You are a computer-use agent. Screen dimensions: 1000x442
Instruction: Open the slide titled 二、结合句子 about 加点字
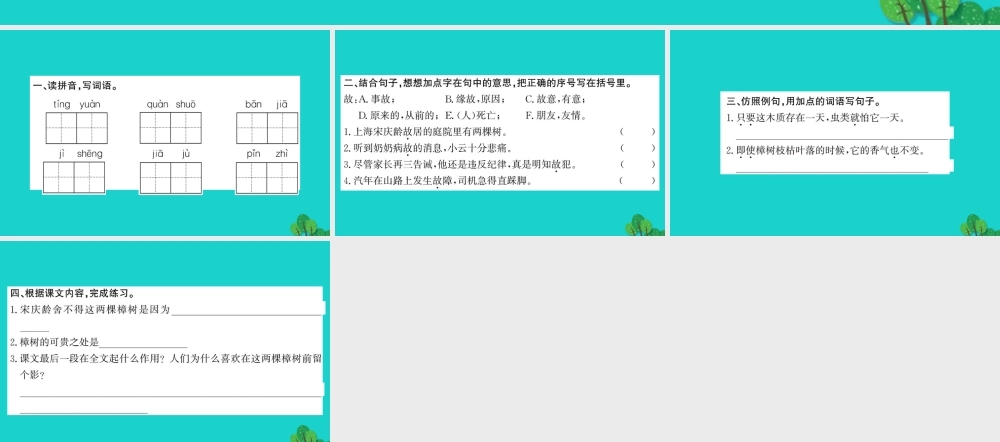[x=500, y=133]
